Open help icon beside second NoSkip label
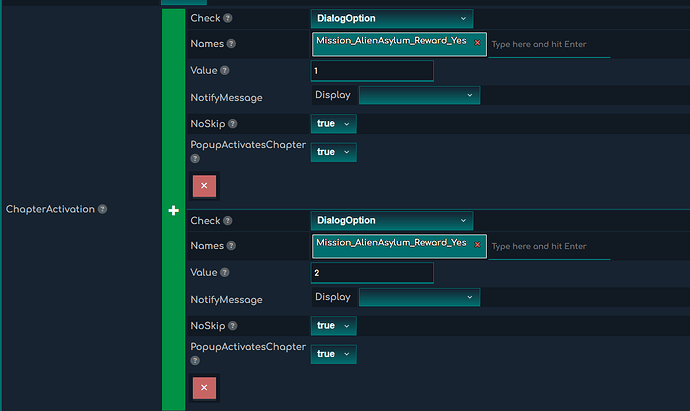 (x=233, y=326)
